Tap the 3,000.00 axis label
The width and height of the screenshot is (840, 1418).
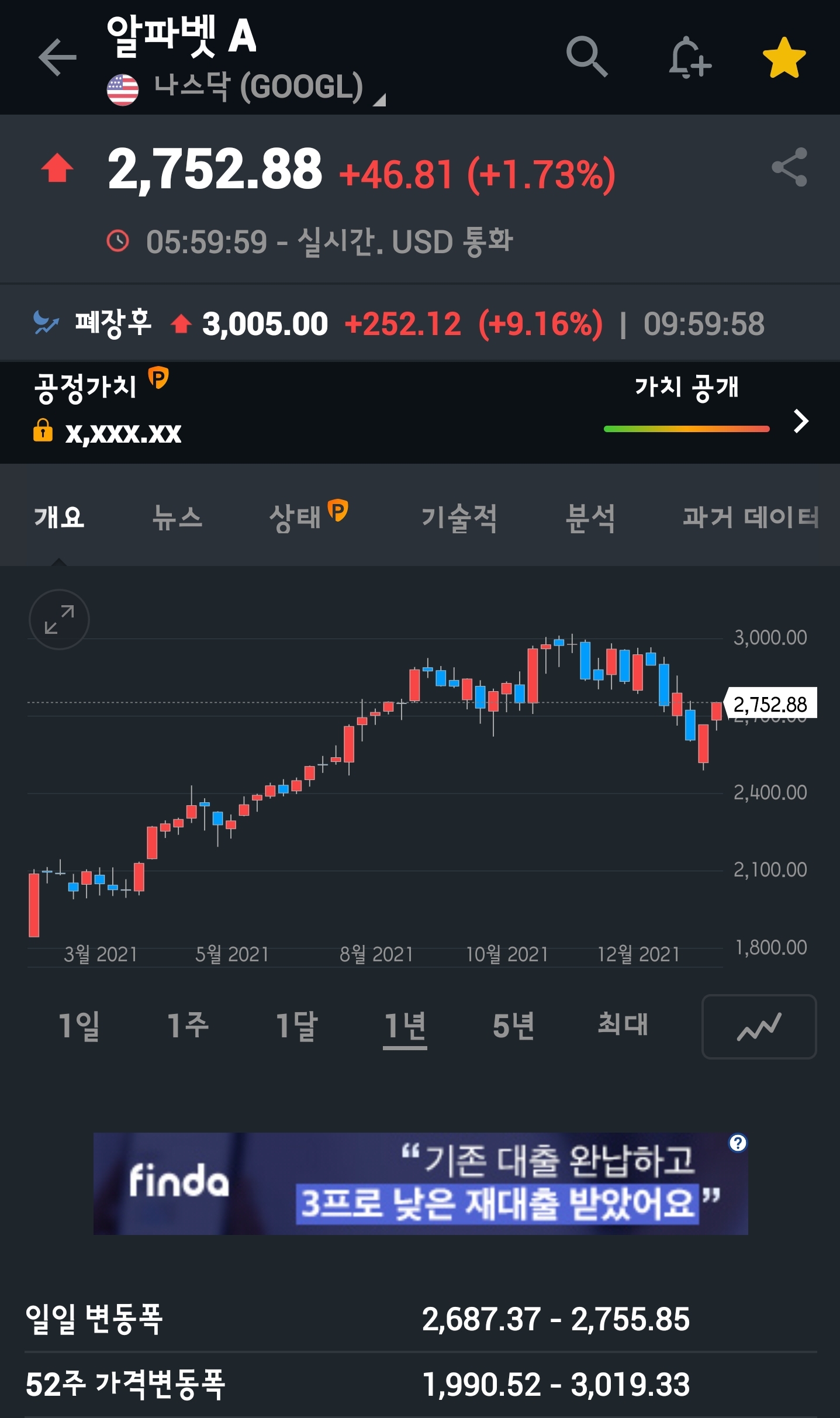pyautogui.click(x=770, y=637)
